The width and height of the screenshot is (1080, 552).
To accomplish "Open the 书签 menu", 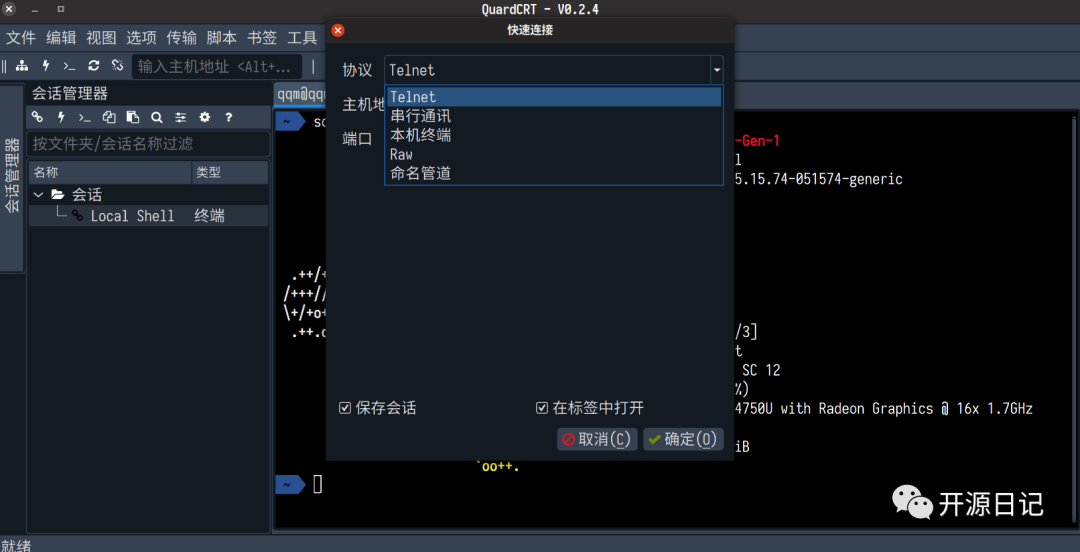I will click(x=262, y=38).
